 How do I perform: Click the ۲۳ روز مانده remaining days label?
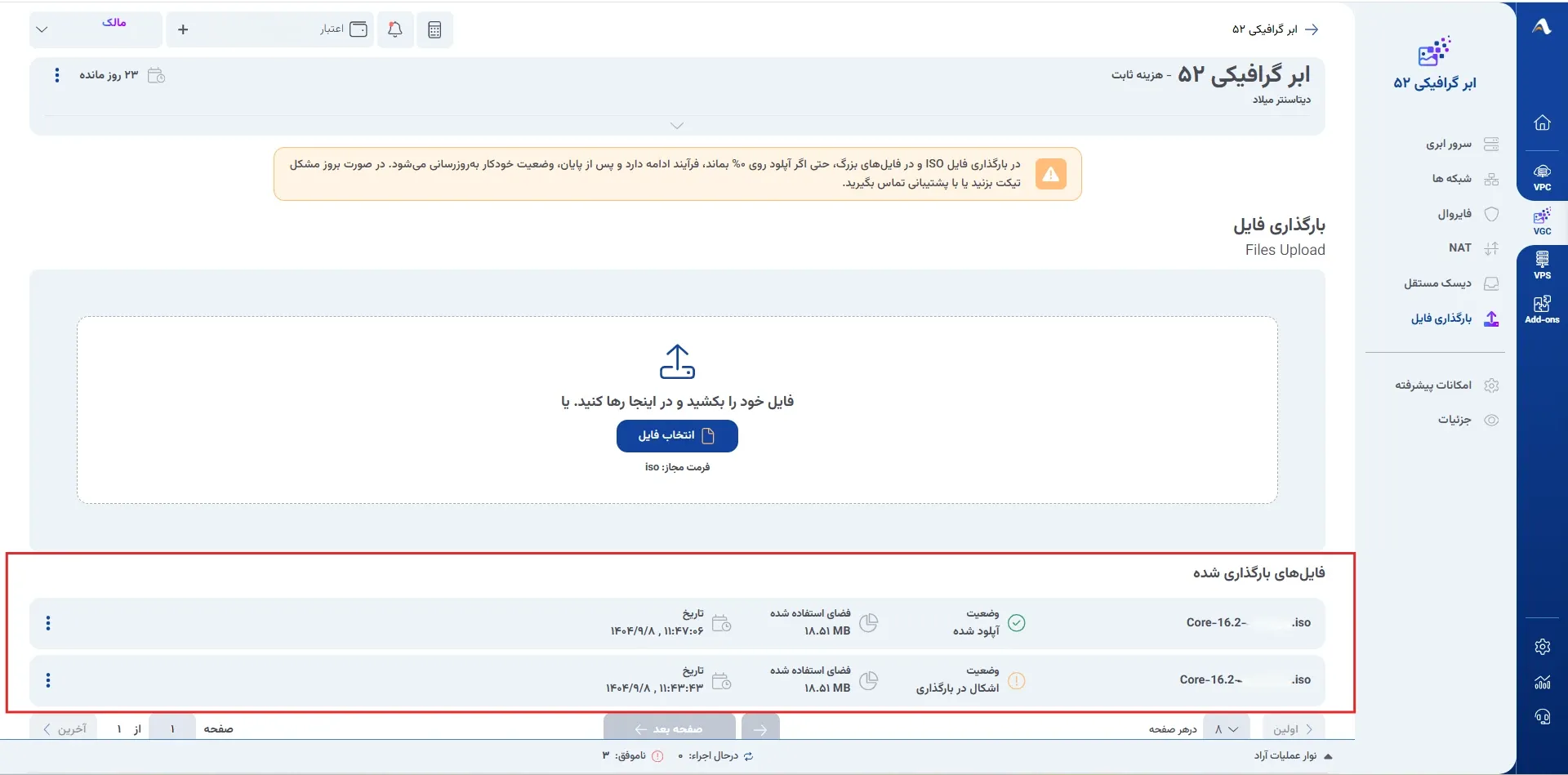[109, 75]
